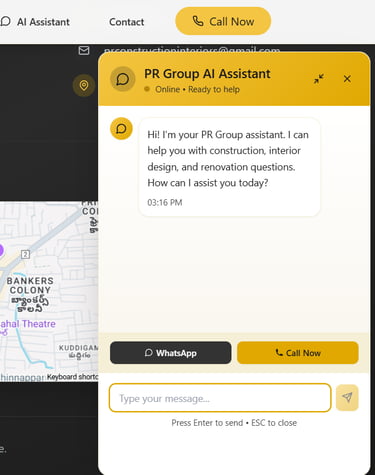This screenshot has height=475, width=375.
Task: Click the Call Now button in the top bar
Action: 223,21
